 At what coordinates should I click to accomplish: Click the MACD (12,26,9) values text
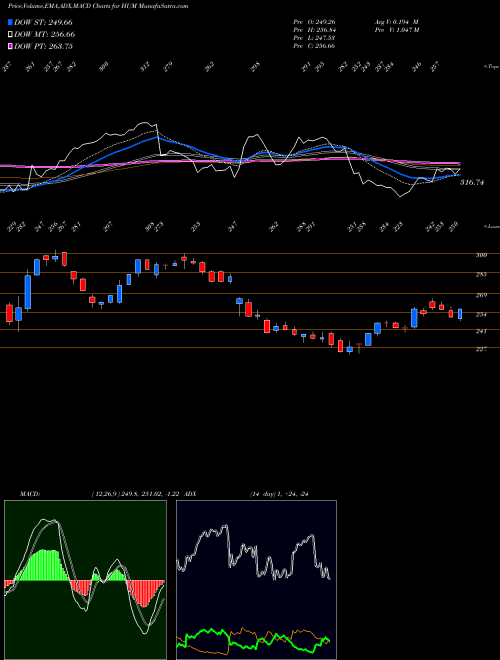point(136,494)
